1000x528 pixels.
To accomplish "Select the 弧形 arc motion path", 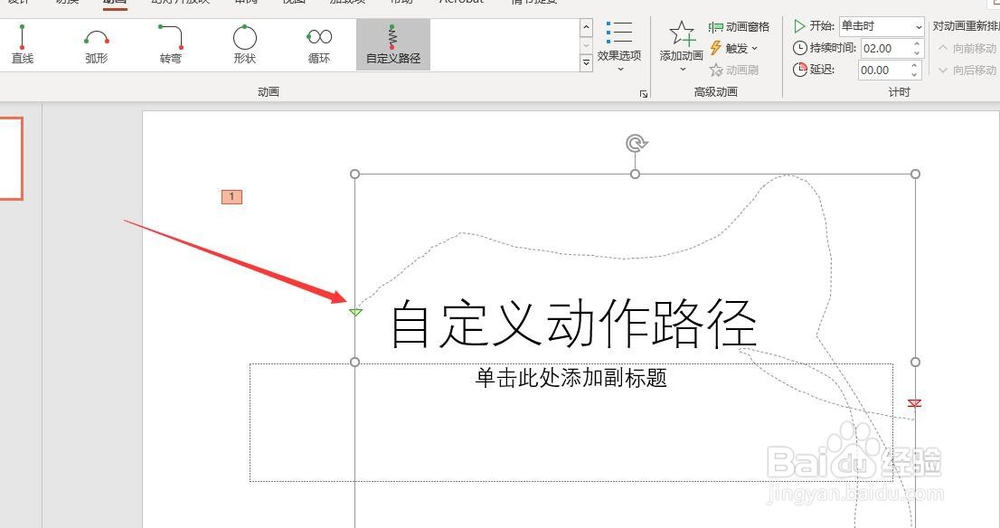I will click(x=96, y=45).
